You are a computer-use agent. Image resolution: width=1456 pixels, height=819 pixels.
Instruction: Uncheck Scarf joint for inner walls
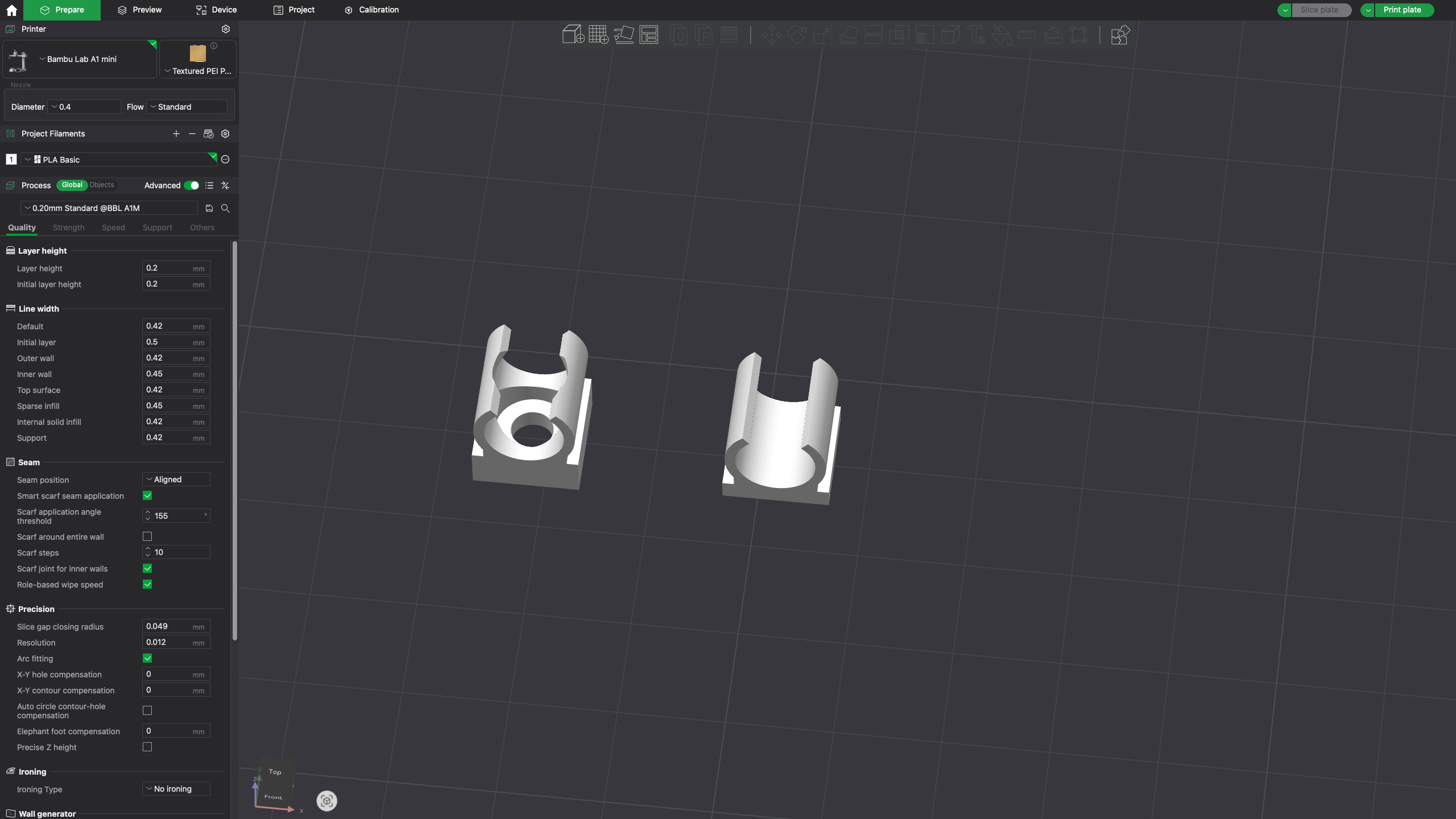[147, 569]
